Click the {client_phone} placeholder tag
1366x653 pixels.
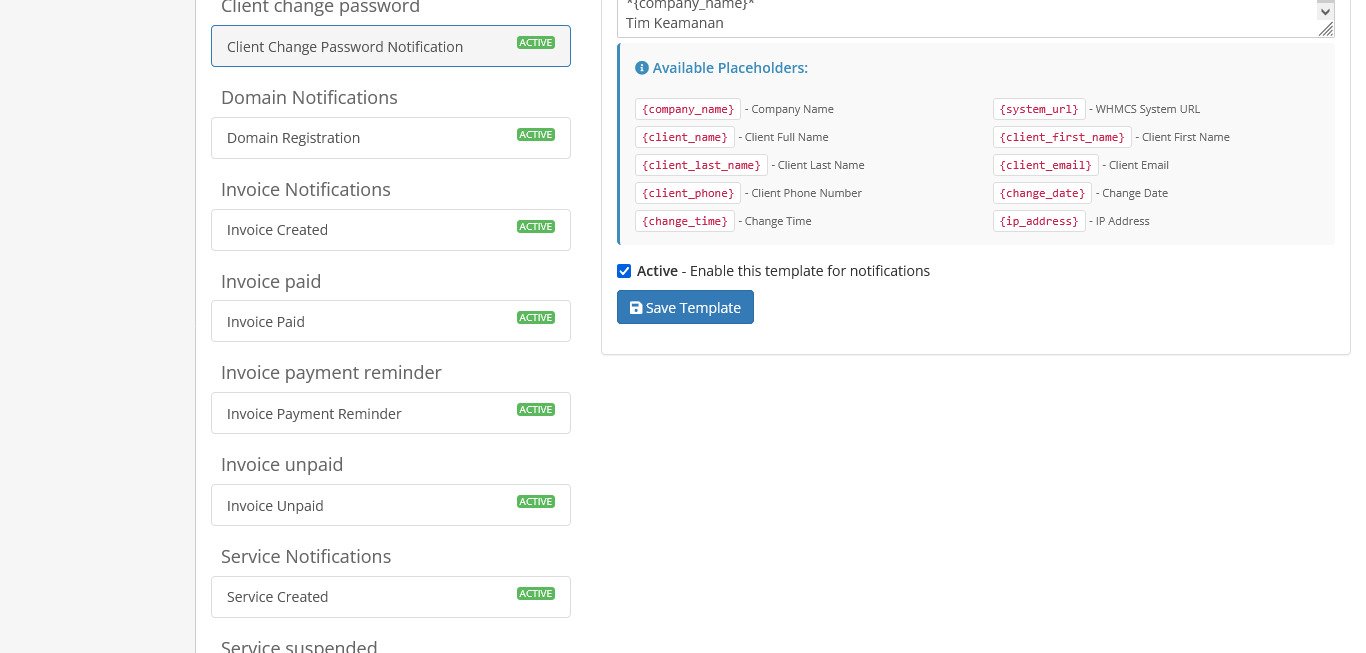pyautogui.click(x=687, y=193)
